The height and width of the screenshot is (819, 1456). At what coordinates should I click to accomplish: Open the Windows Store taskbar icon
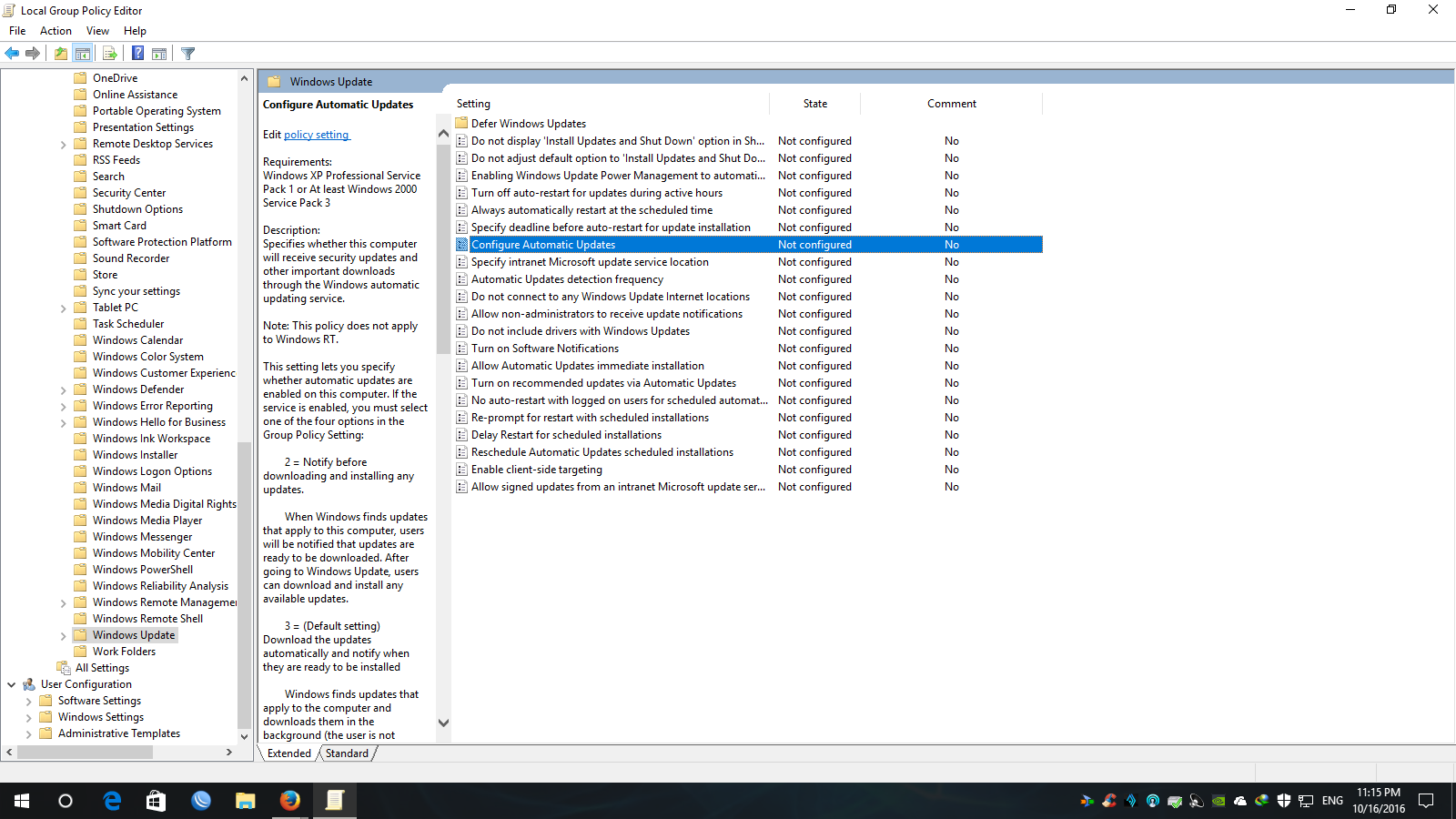157,801
